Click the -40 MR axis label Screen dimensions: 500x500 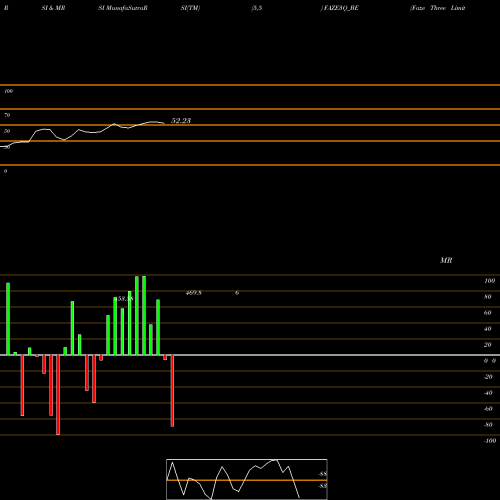tap(488, 393)
